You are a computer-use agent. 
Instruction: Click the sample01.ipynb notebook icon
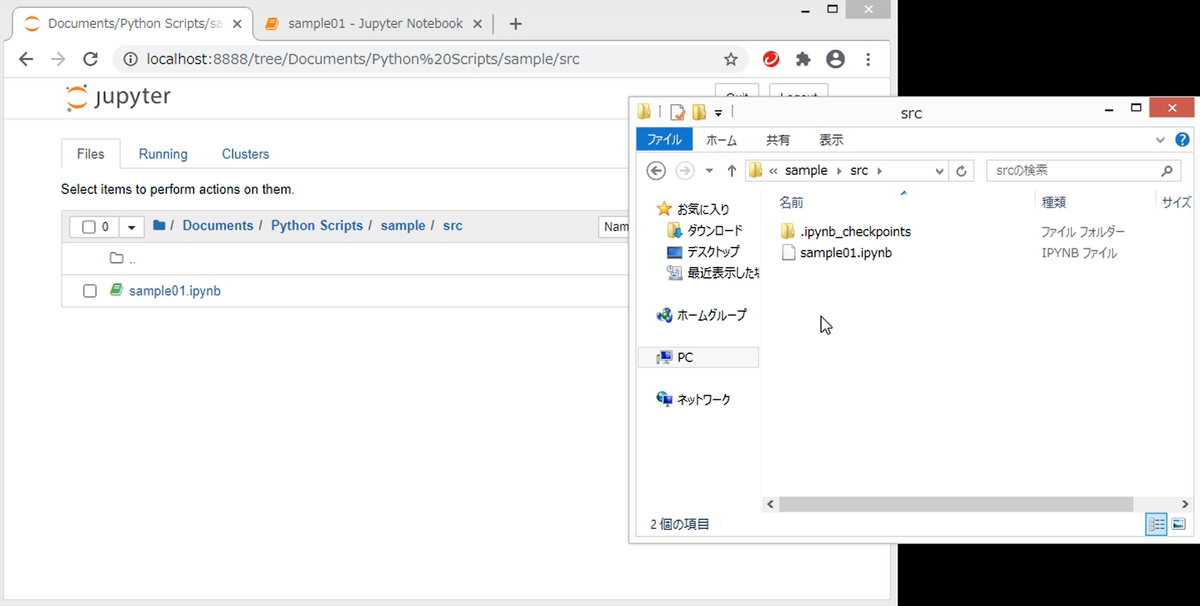pos(116,290)
